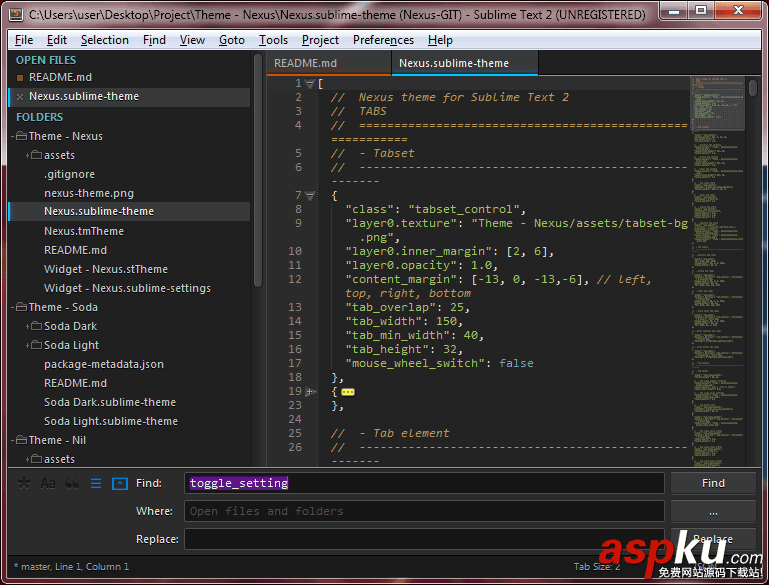The image size is (769, 585).
Task: Click the Theme - Nexus folder icon
Action: click(21, 136)
